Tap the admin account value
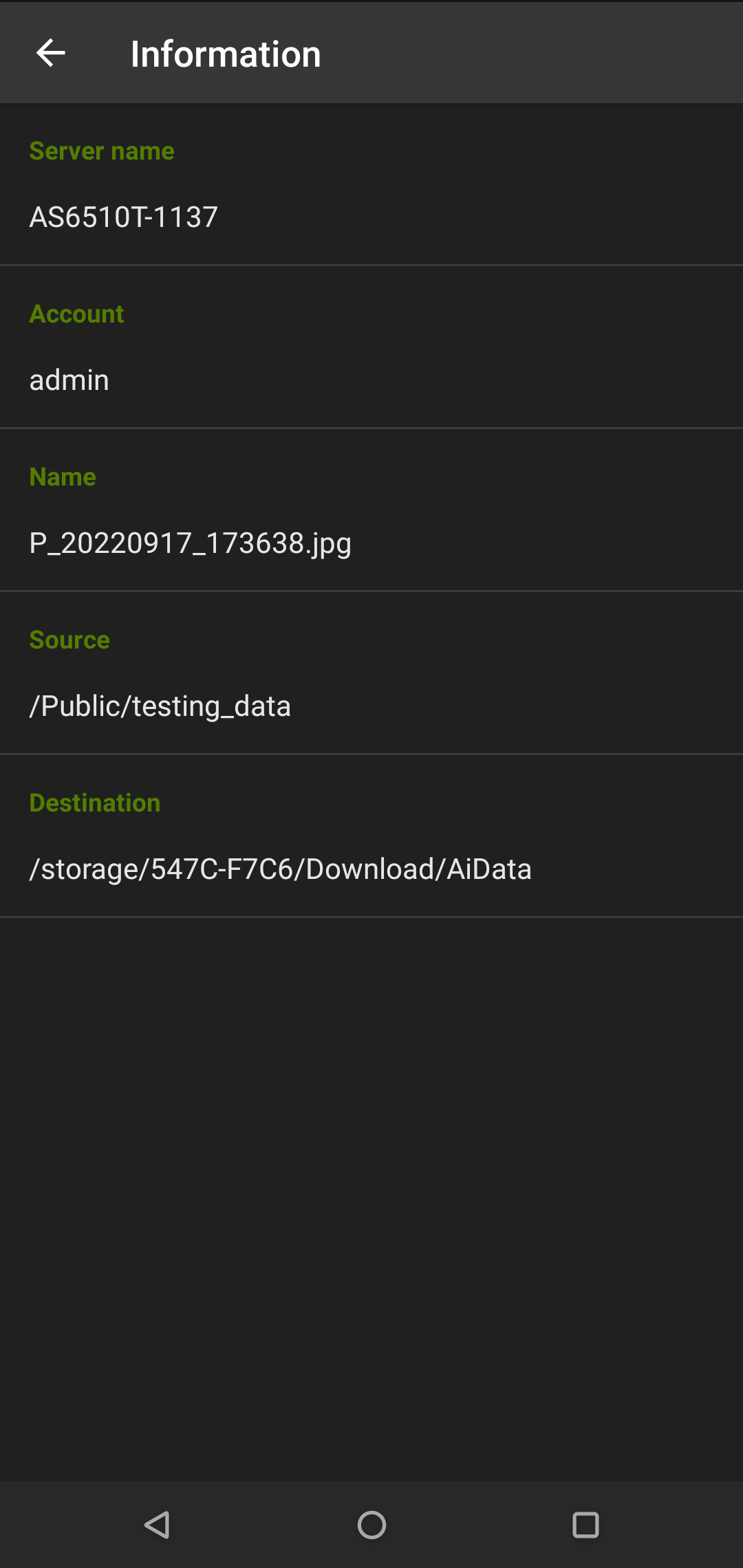This screenshot has height=1568, width=743. point(69,380)
